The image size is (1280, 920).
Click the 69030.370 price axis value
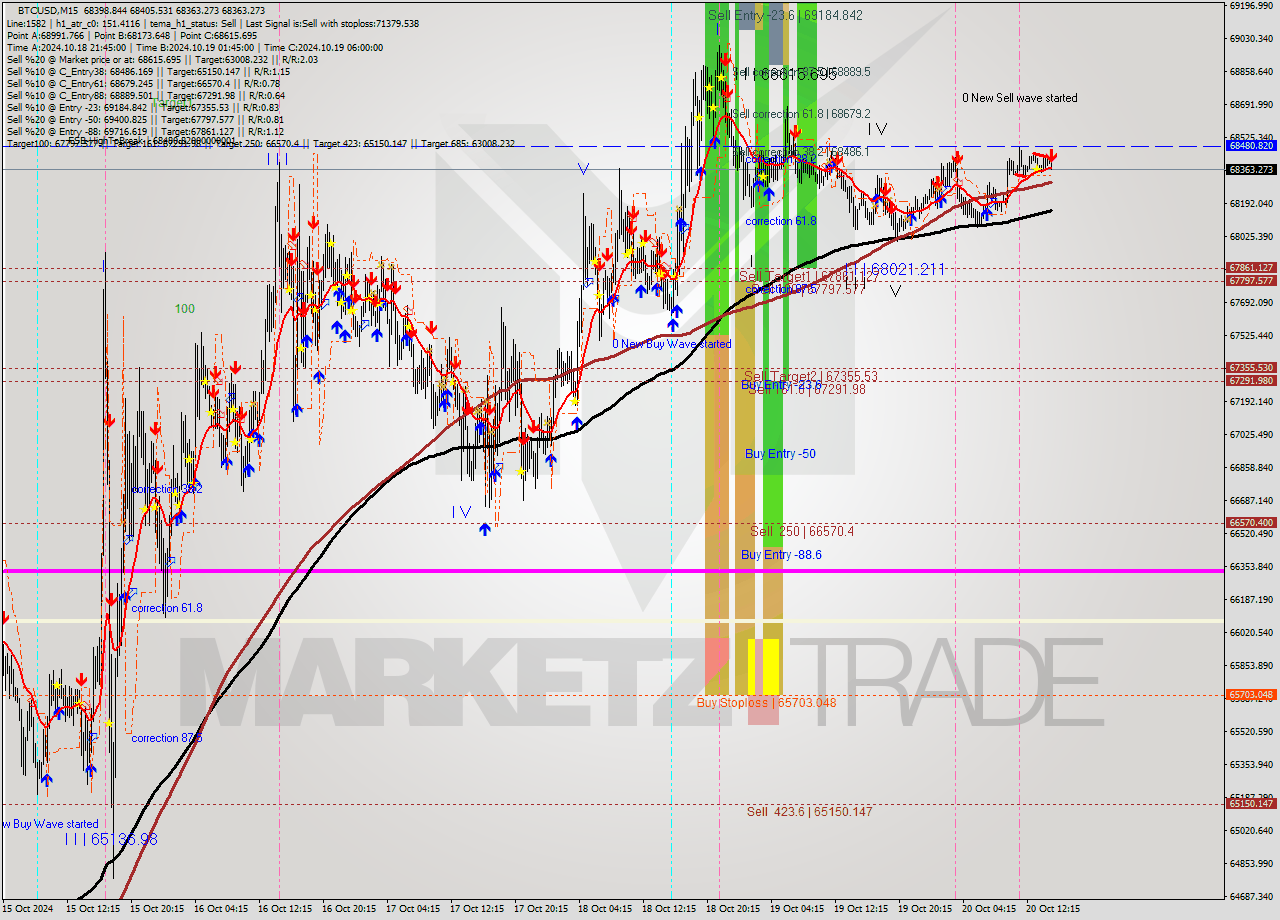(1250, 39)
